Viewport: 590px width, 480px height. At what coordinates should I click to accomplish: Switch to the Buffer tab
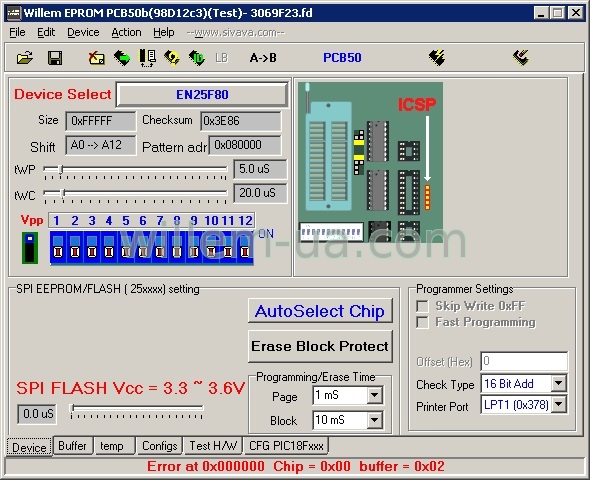[72, 446]
